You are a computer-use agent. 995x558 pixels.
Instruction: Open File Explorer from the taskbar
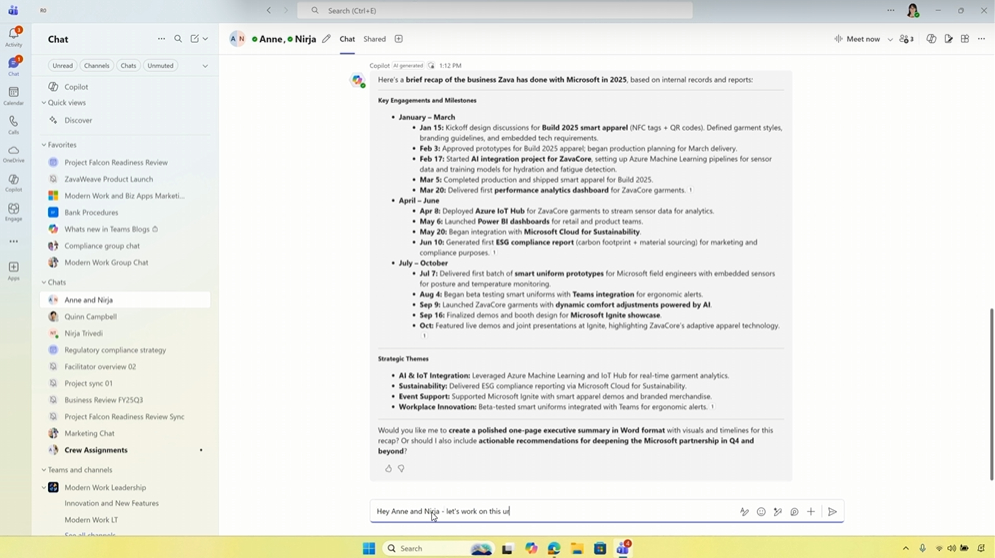(x=577, y=548)
